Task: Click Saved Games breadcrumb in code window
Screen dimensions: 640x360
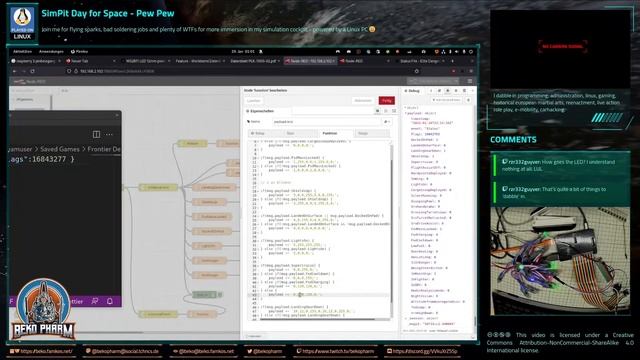Action: click(60, 149)
